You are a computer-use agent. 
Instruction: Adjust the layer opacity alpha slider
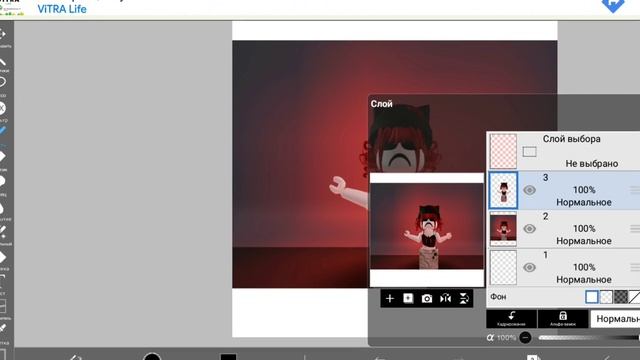(589, 338)
